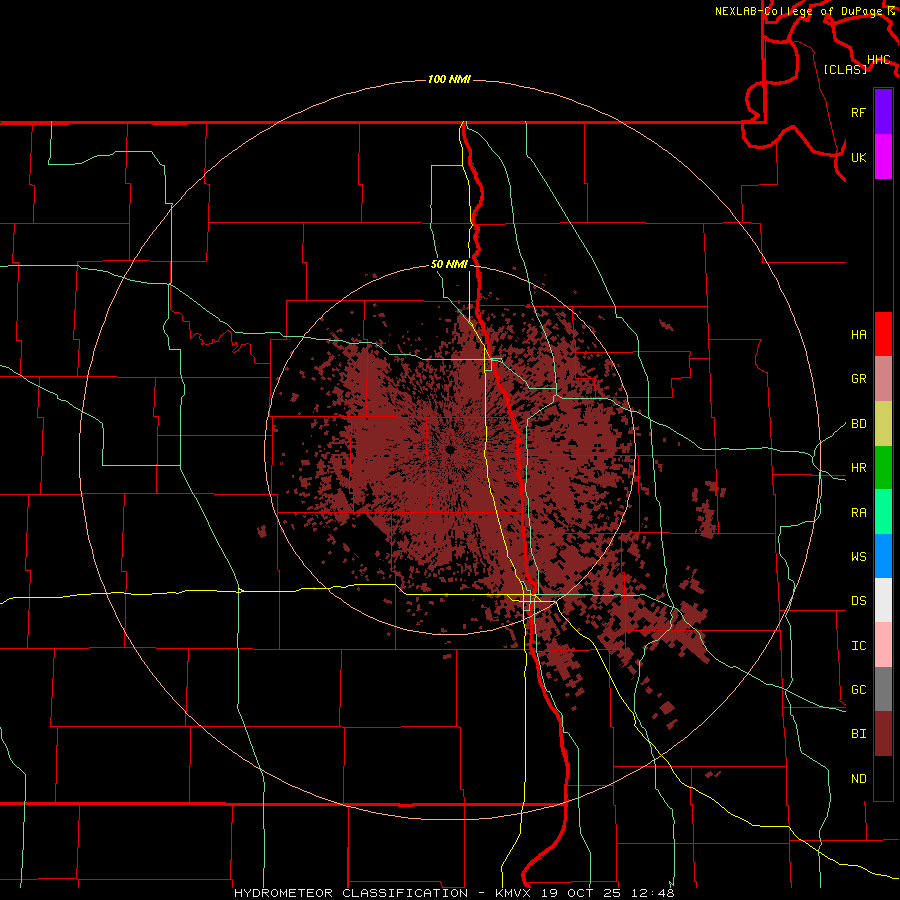The width and height of the screenshot is (900, 900).
Task: Click the RF purple legend swatch
Action: pos(883,112)
